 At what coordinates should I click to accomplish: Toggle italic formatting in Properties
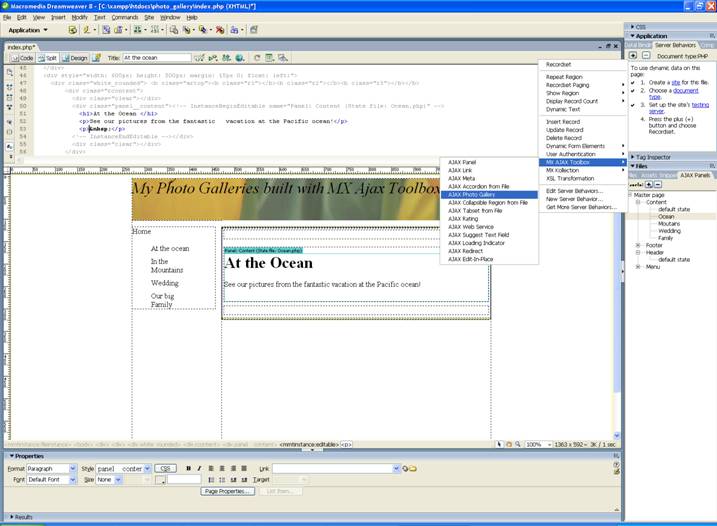[199, 468]
